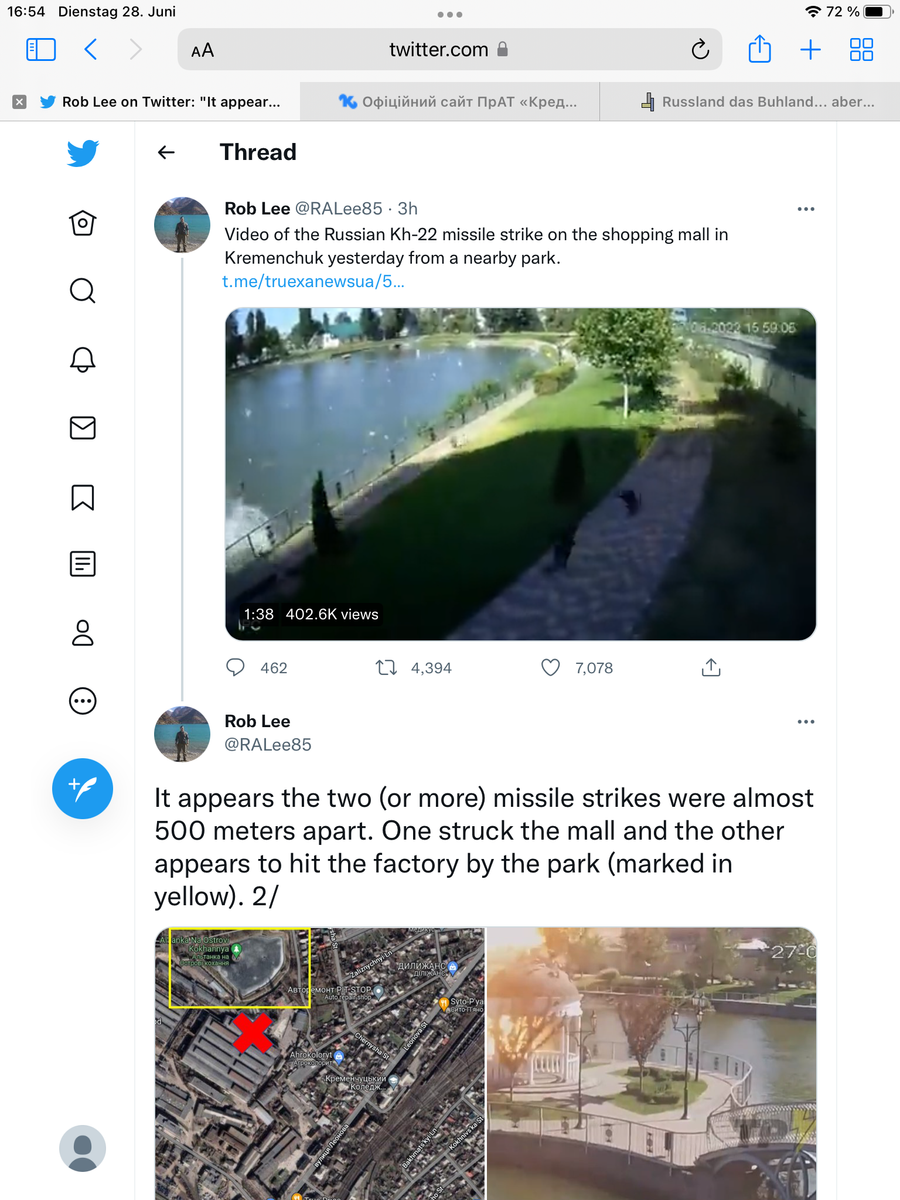
Task: Expand the More circle menu in sidebar
Action: point(83,701)
